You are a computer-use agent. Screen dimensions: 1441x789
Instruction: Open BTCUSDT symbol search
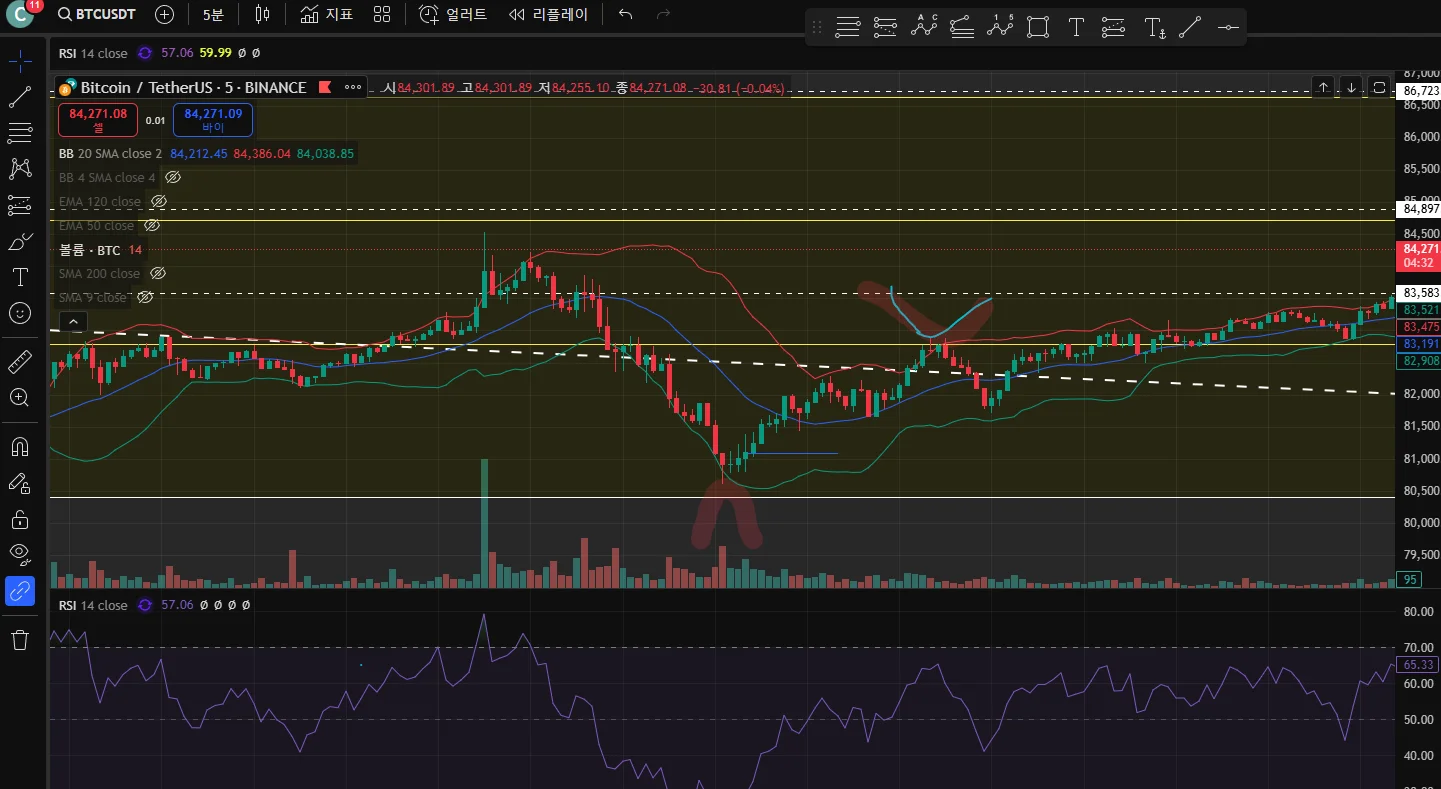coord(96,15)
